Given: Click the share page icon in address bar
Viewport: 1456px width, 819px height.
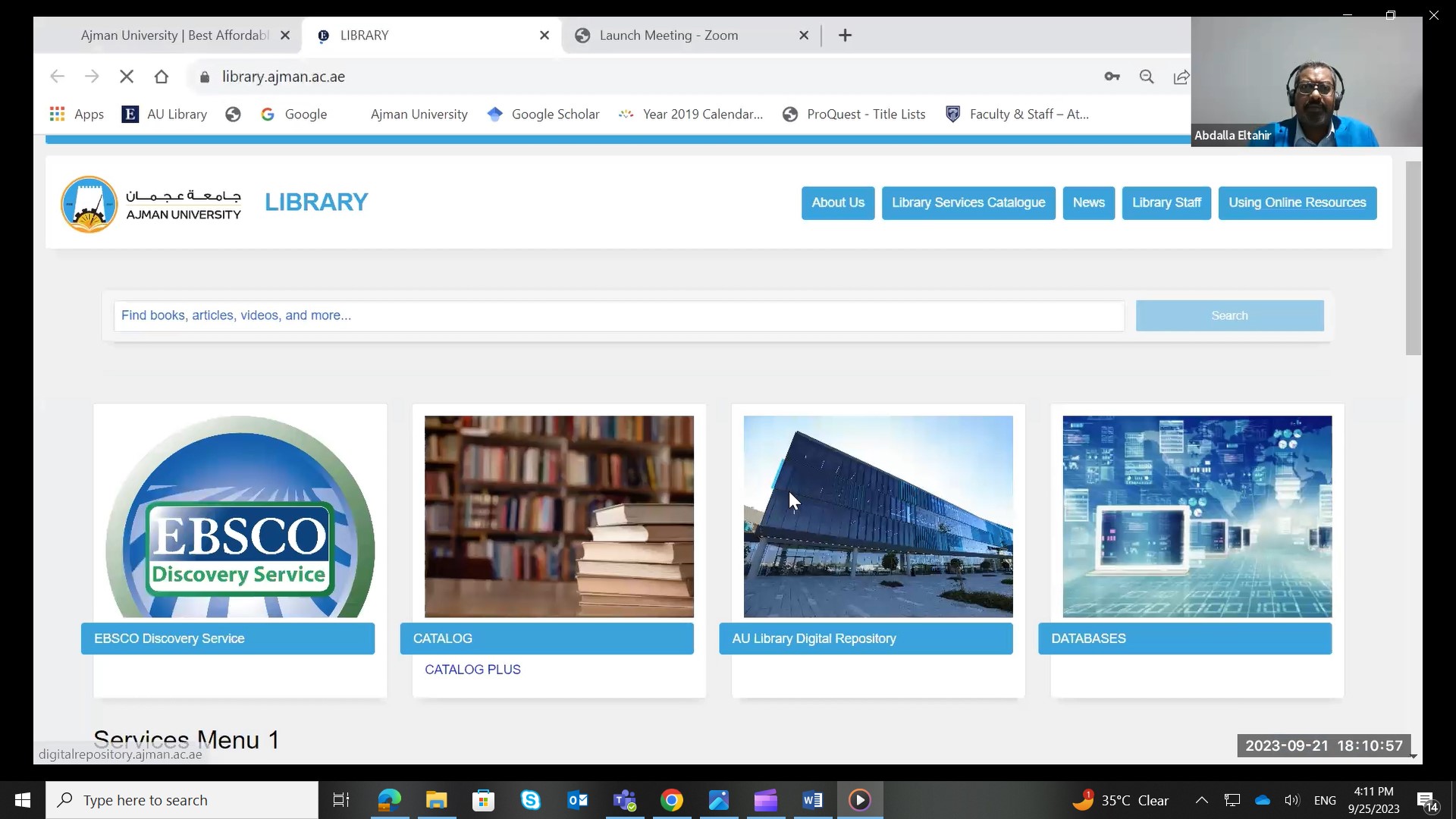Looking at the screenshot, I should point(1181,77).
